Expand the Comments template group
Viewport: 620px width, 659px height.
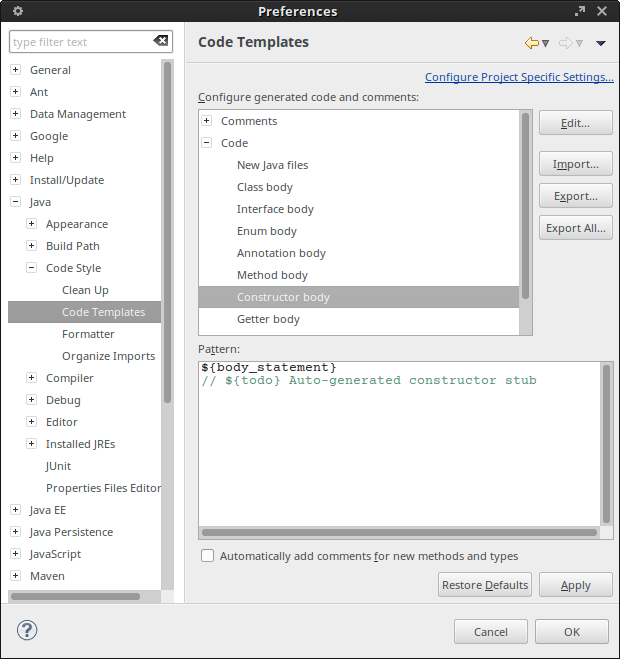pos(206,121)
